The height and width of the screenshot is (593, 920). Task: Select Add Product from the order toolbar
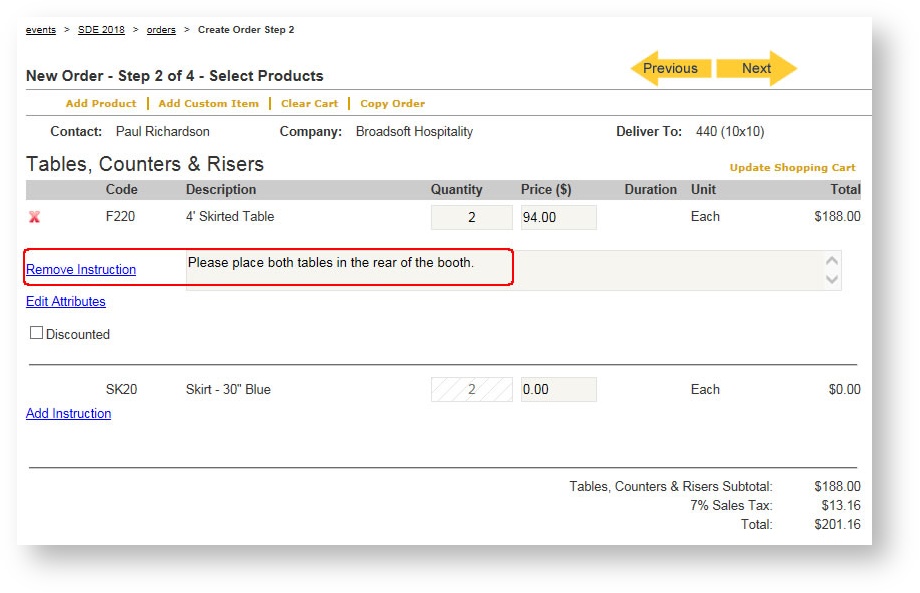pos(100,103)
